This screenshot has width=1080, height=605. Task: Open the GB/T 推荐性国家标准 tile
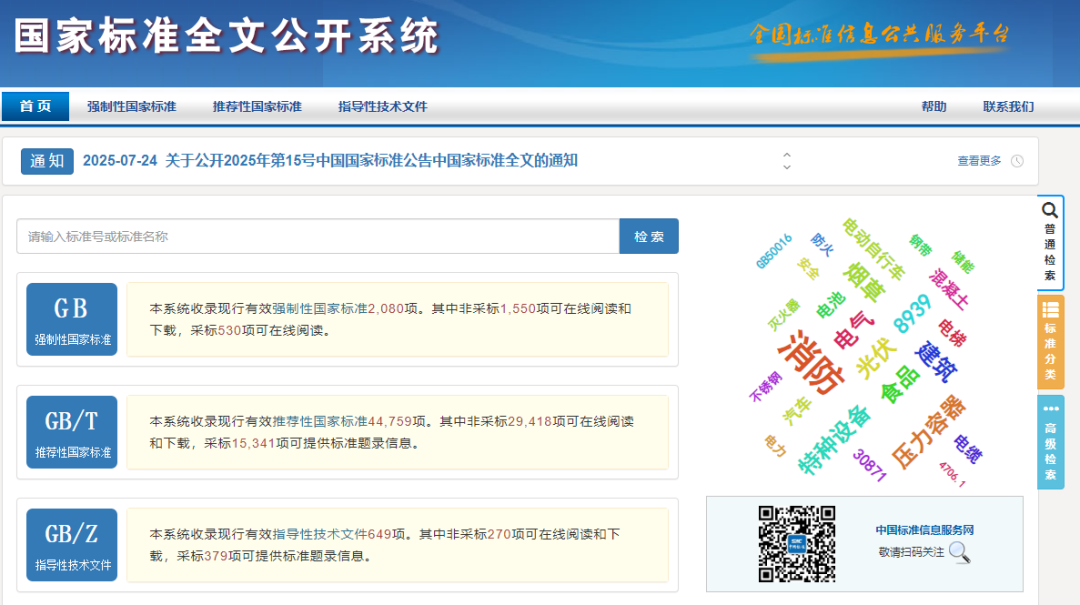point(72,432)
